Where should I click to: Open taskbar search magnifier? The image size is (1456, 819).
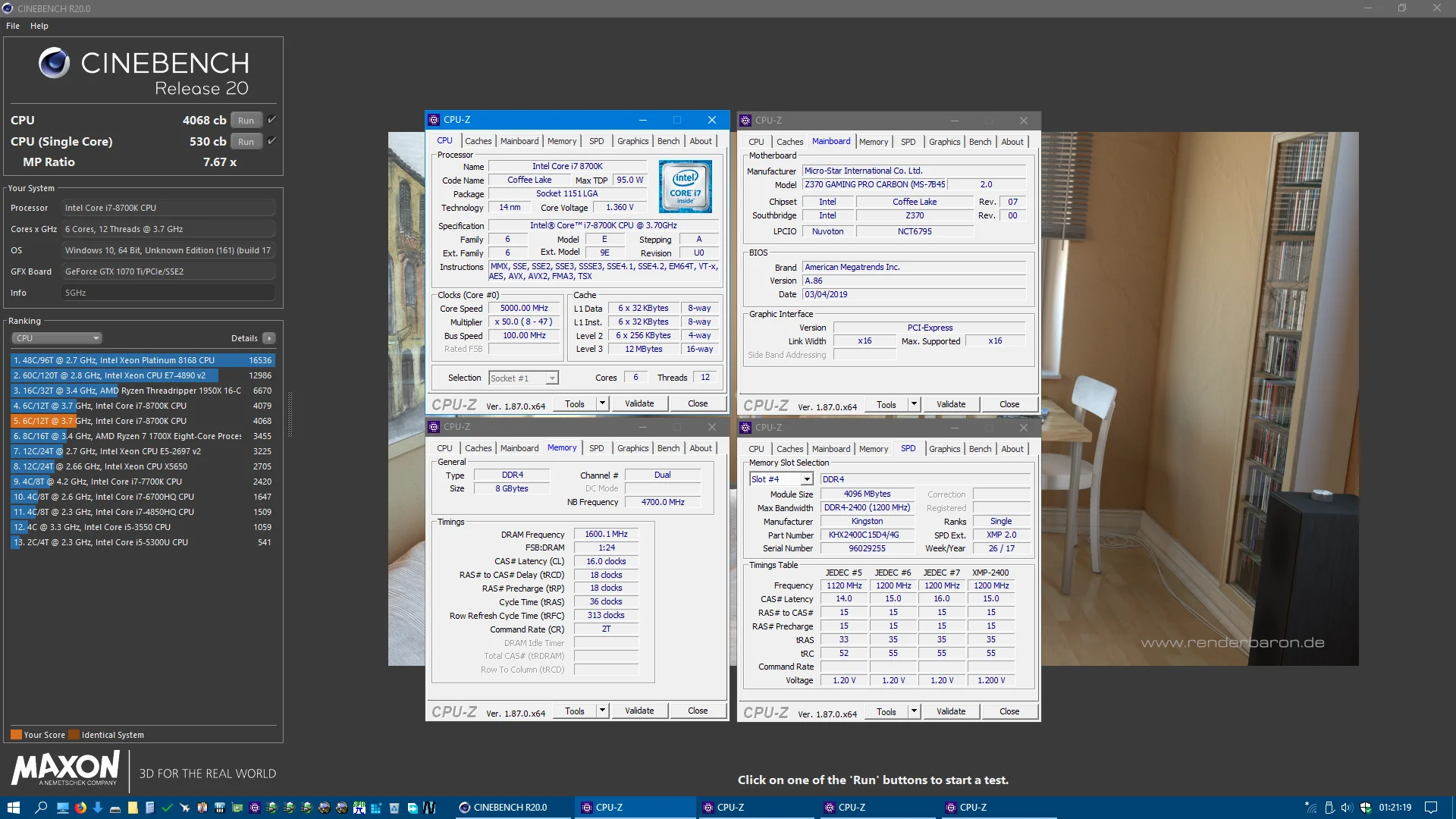(x=41, y=808)
